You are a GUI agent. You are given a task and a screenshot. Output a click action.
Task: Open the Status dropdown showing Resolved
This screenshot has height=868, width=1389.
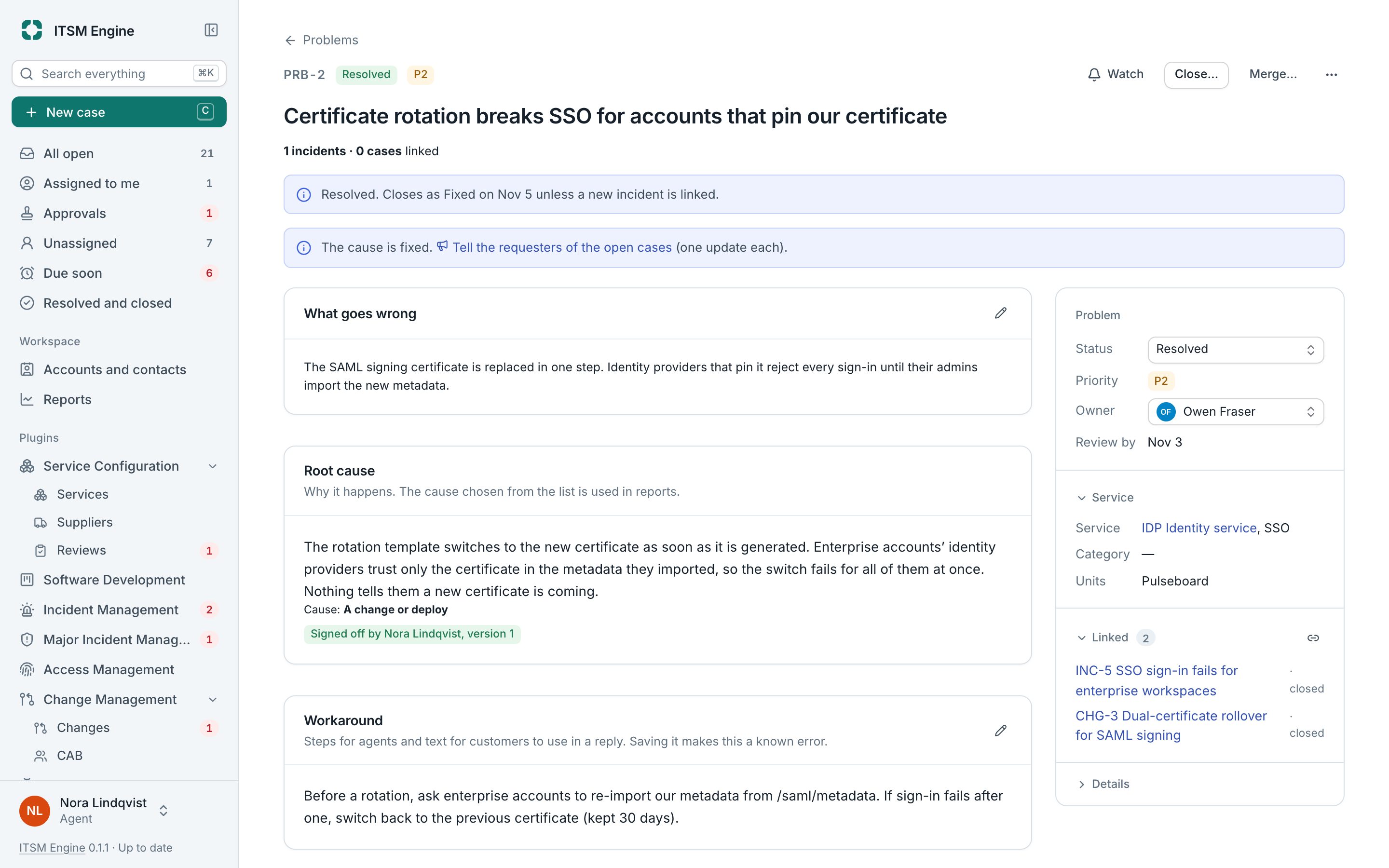[x=1235, y=350]
